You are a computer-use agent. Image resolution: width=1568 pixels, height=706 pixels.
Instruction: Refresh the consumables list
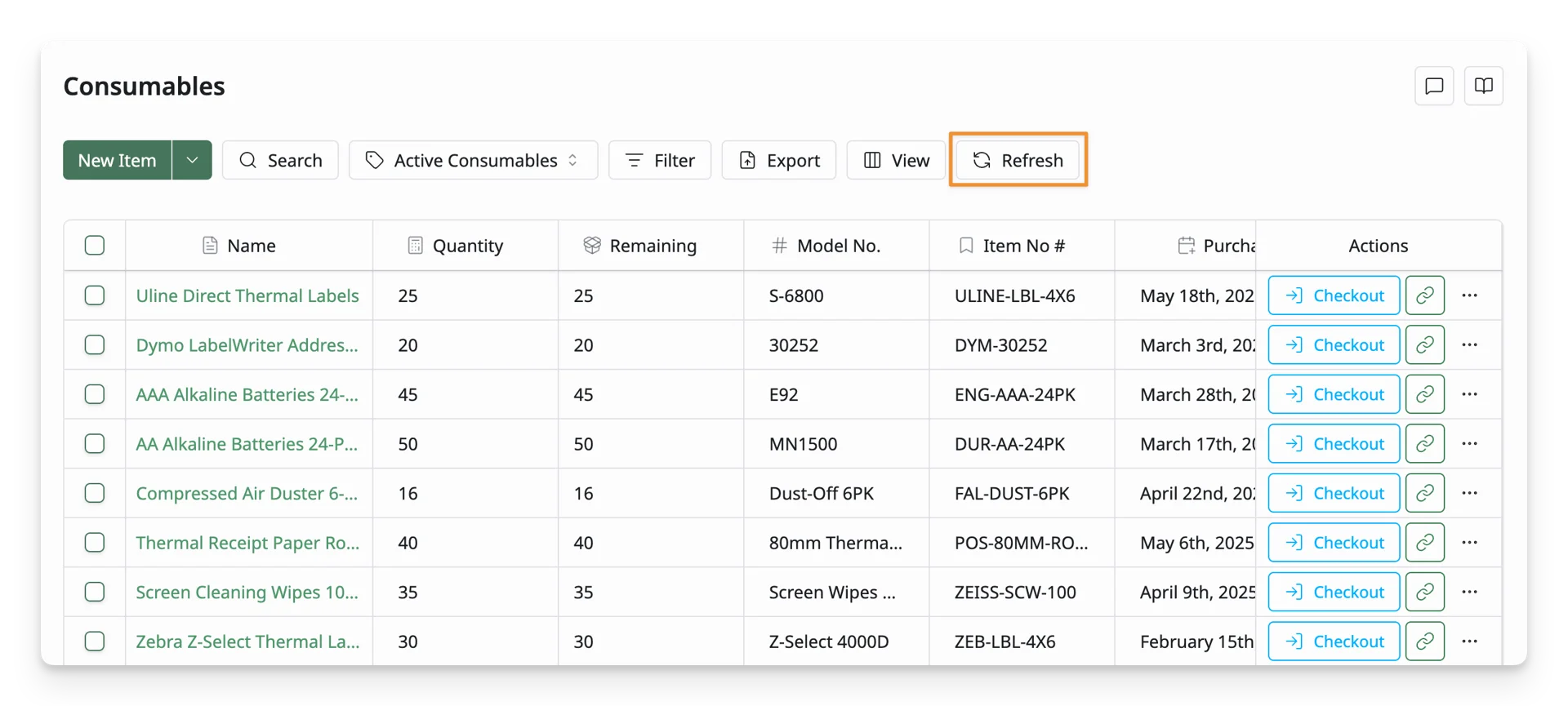pyautogui.click(x=1018, y=160)
